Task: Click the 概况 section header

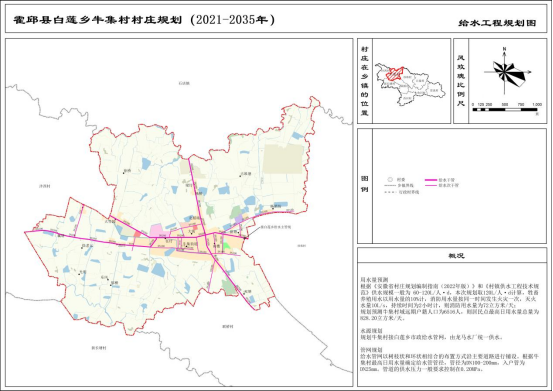Action: tap(456, 256)
